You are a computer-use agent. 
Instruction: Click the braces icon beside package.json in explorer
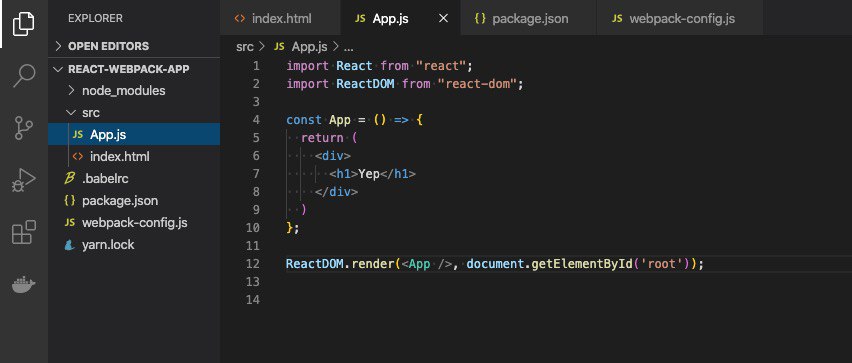point(70,201)
